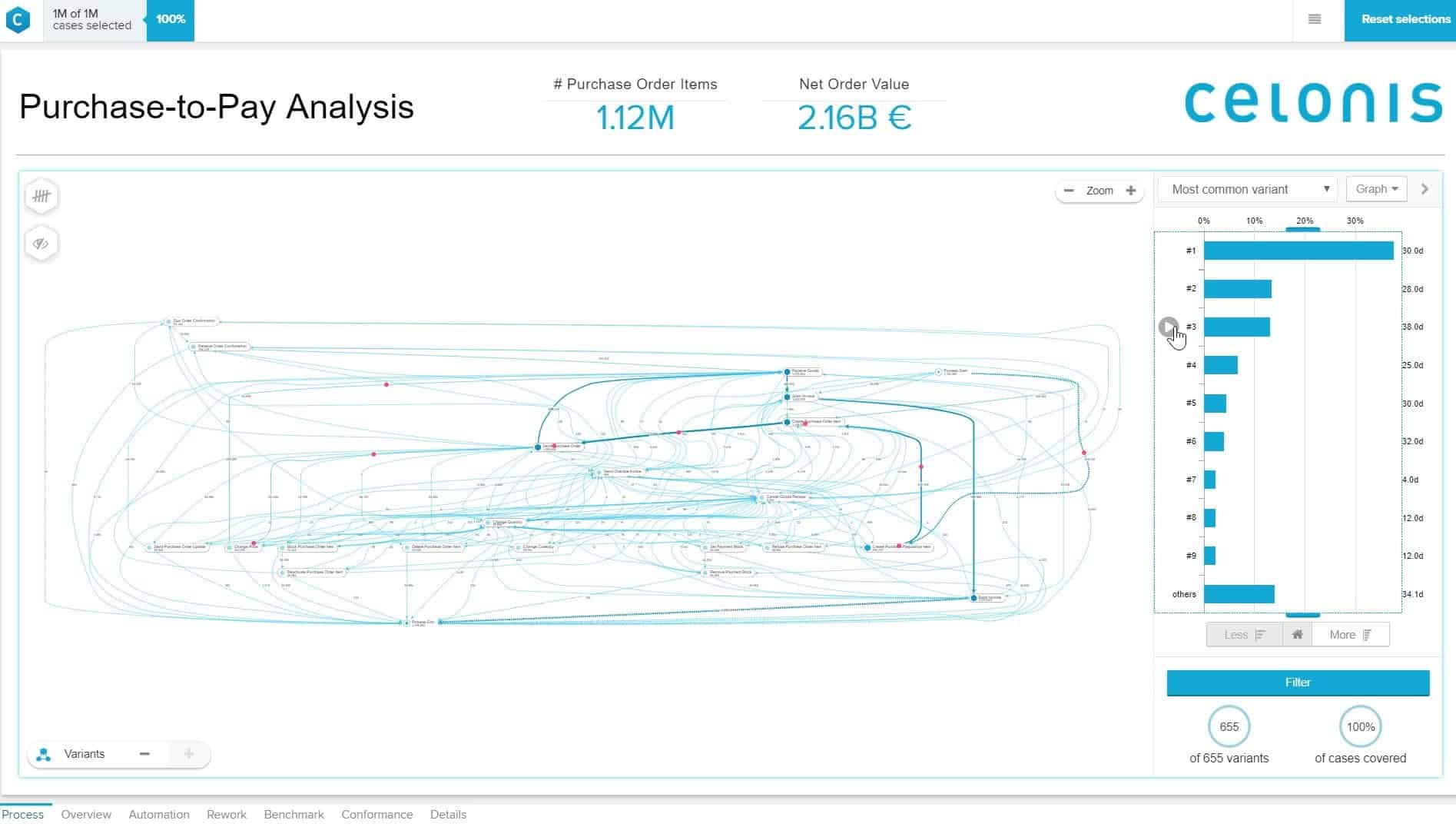Click the 100% cases covered circle

click(x=1361, y=727)
